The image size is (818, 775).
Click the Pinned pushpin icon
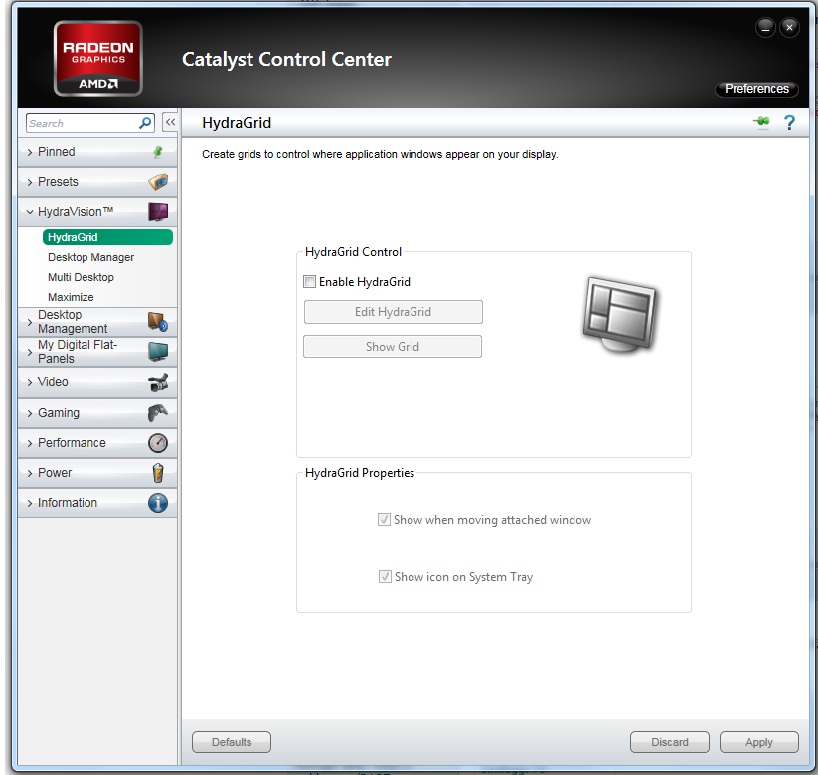coord(158,152)
